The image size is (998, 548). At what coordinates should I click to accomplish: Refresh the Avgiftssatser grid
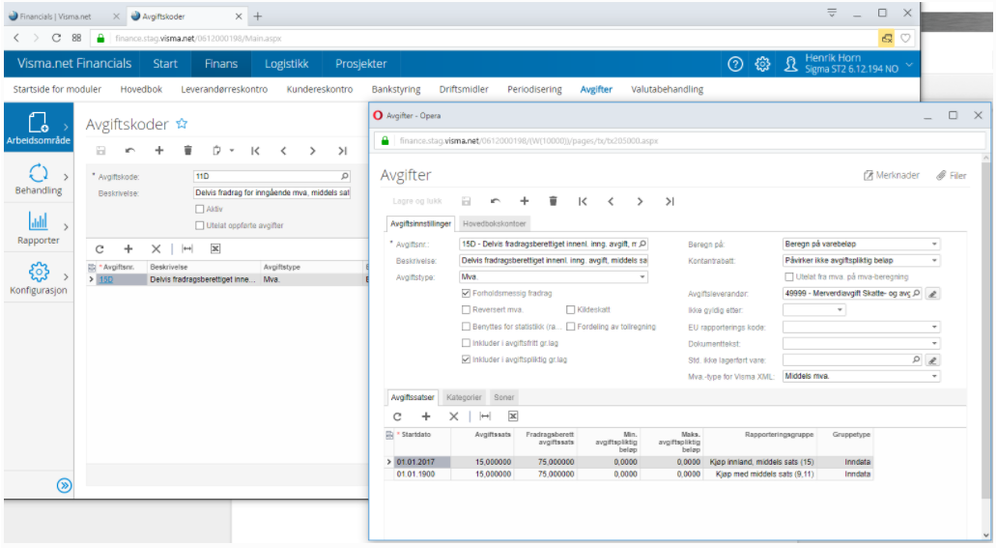tap(397, 416)
